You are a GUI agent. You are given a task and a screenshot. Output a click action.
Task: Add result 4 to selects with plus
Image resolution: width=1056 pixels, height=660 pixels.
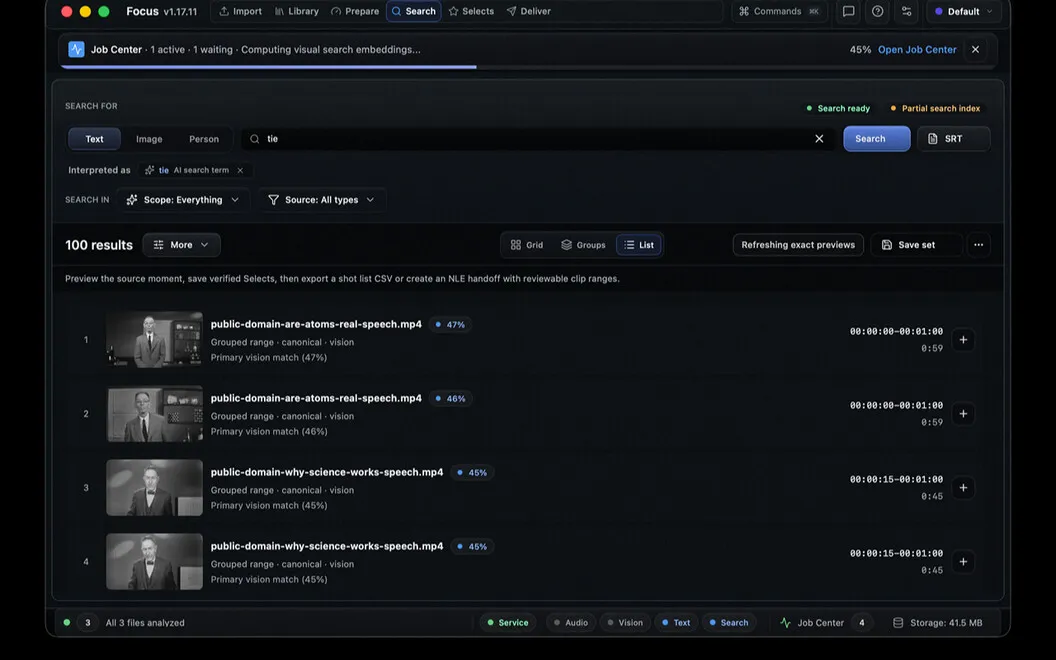[x=963, y=562]
